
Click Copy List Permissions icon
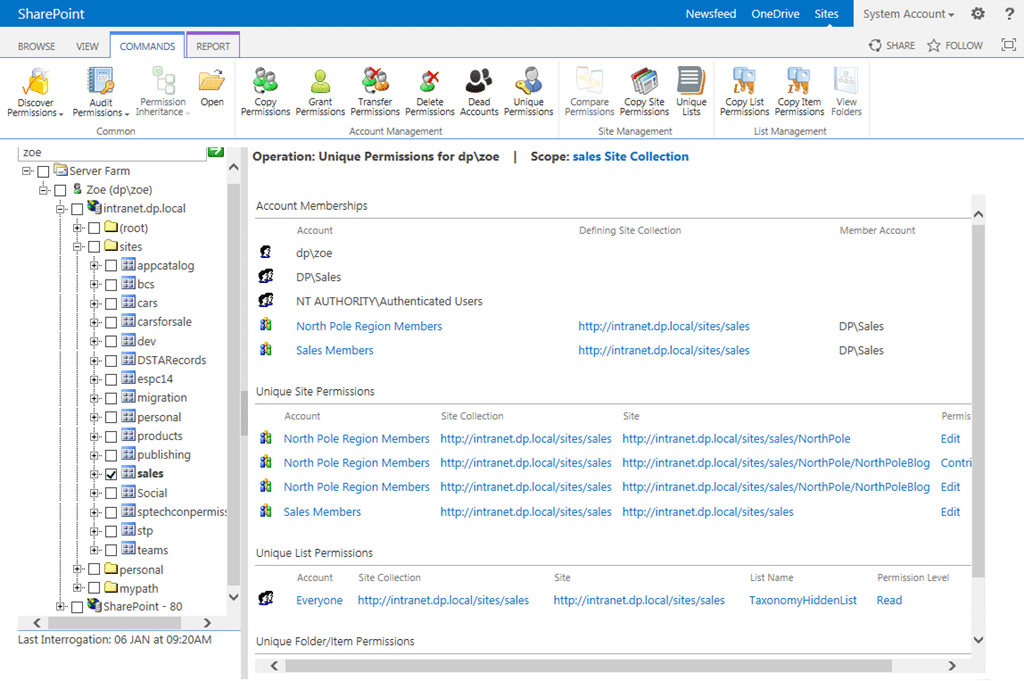point(744,81)
